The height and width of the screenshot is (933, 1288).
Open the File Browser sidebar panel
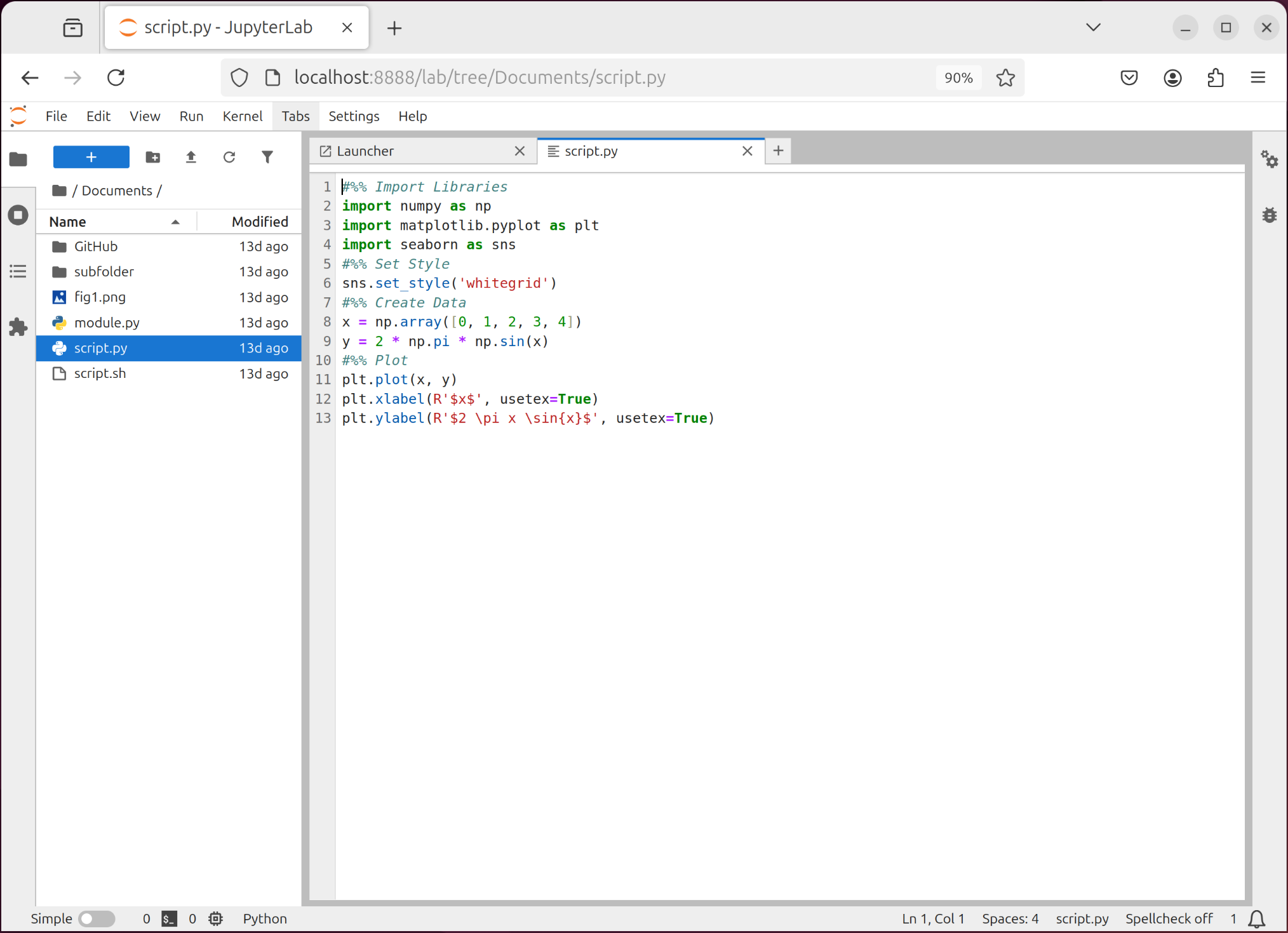(x=18, y=159)
